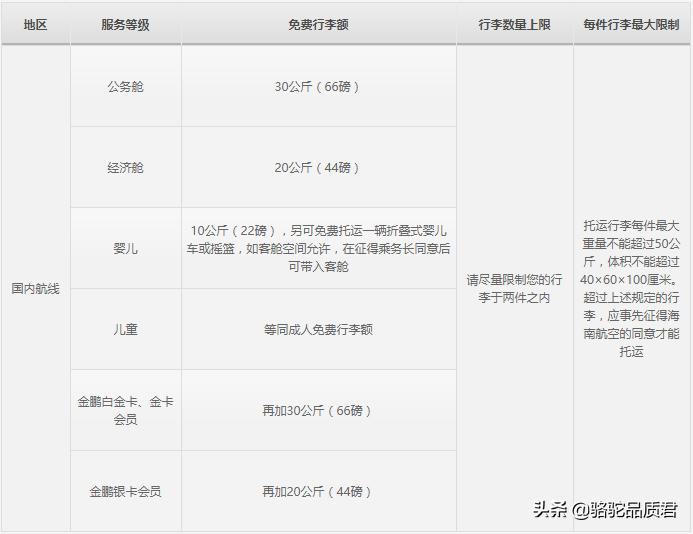This screenshot has width=693, height=534.
Task: Click the 地区 column header
Action: (35, 24)
